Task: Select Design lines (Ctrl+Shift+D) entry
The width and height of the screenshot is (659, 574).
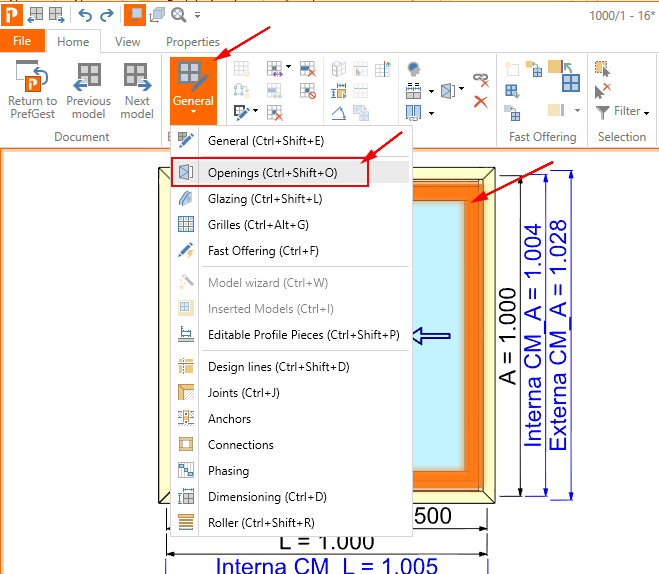Action: [x=291, y=366]
